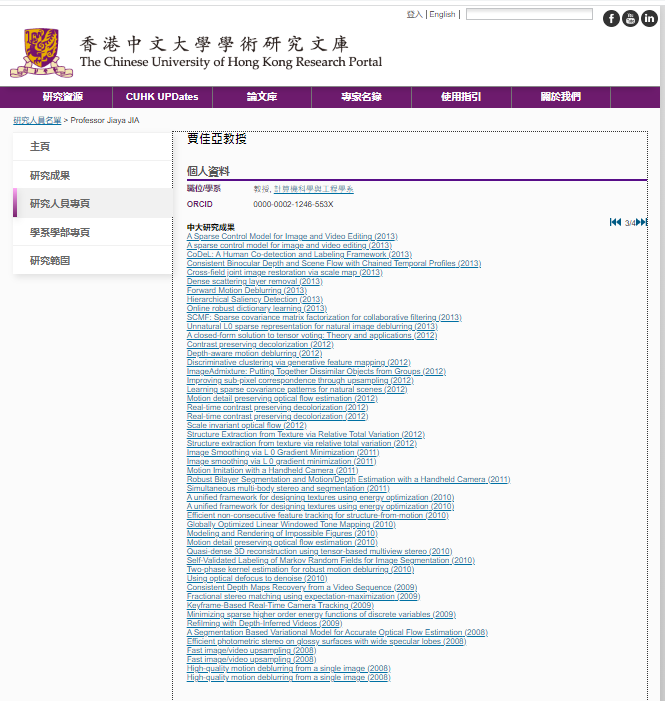This screenshot has width=665, height=701.
Task: Open Robust Bilayer Segmentation and Motion/Depth Estimation link
Action: coord(348,479)
